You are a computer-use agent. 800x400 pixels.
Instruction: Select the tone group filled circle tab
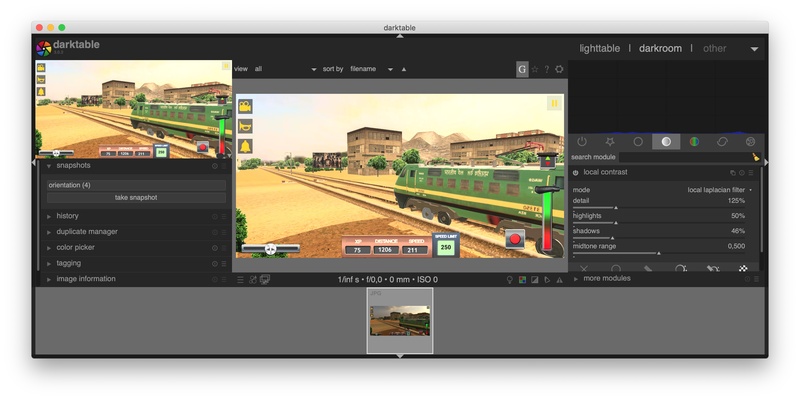pos(666,142)
